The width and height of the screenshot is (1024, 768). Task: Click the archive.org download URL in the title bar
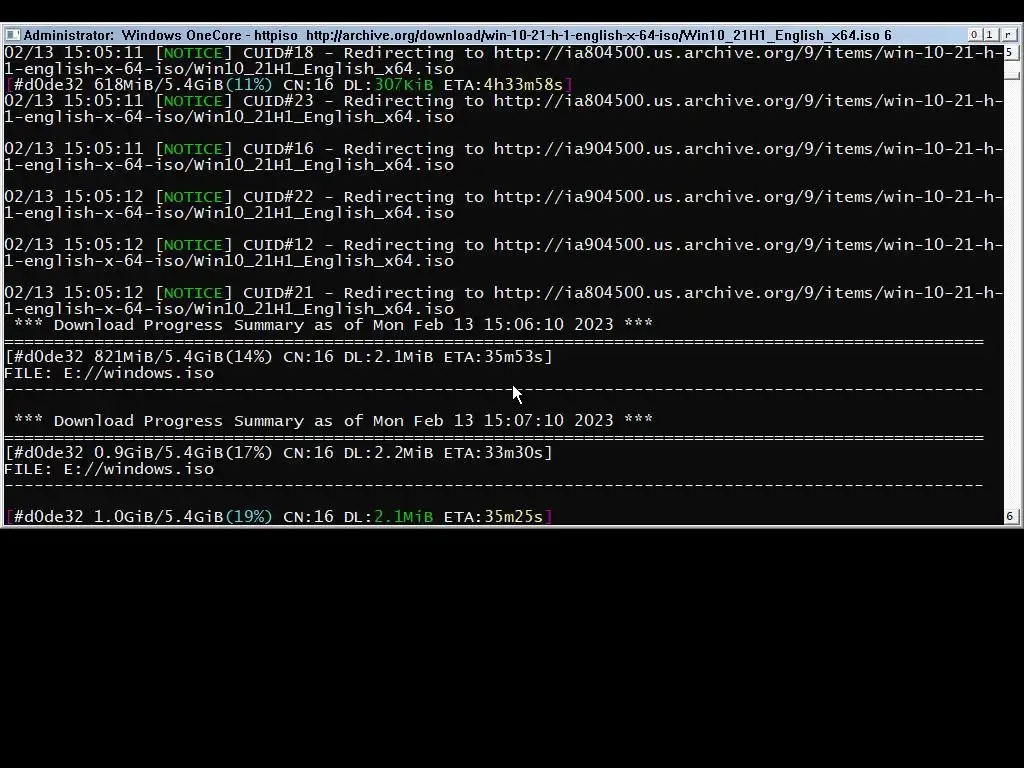coord(592,35)
